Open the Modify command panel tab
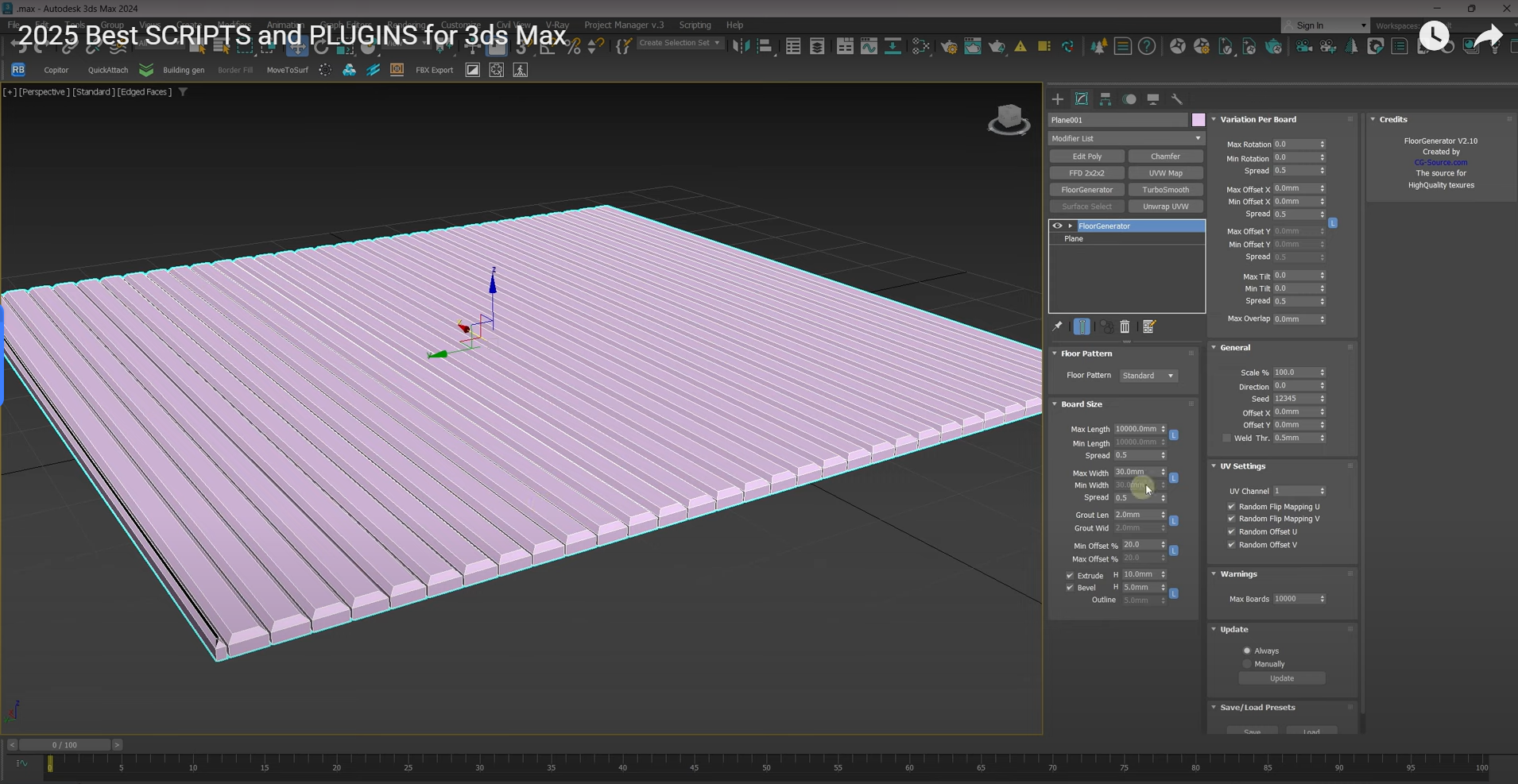 tap(1082, 99)
